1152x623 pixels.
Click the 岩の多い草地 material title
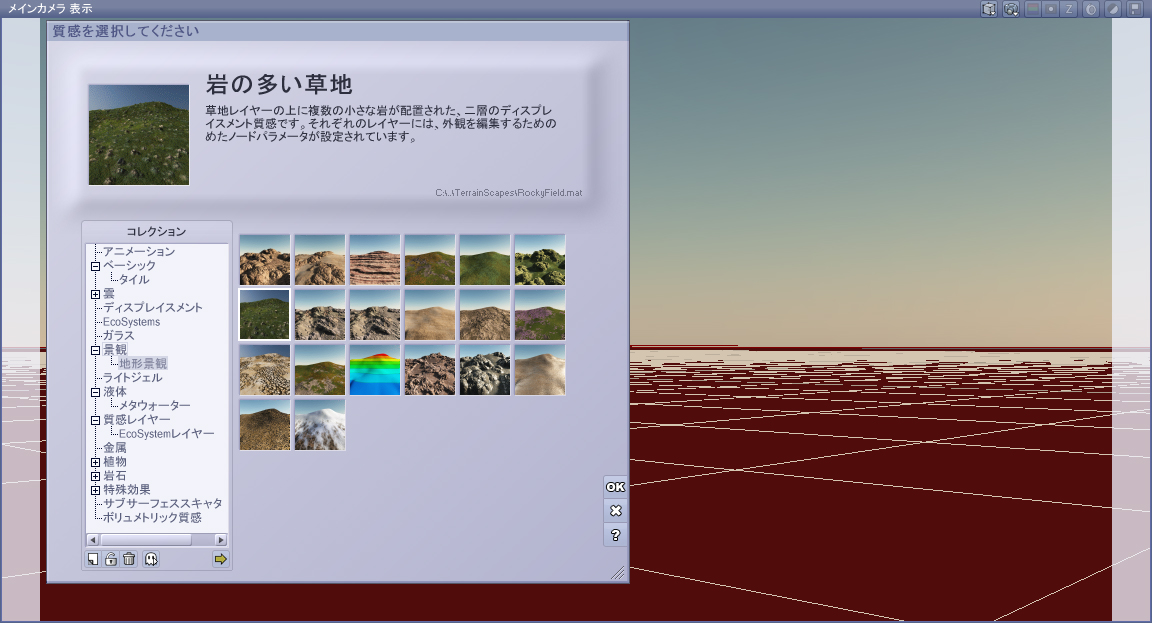tap(279, 84)
